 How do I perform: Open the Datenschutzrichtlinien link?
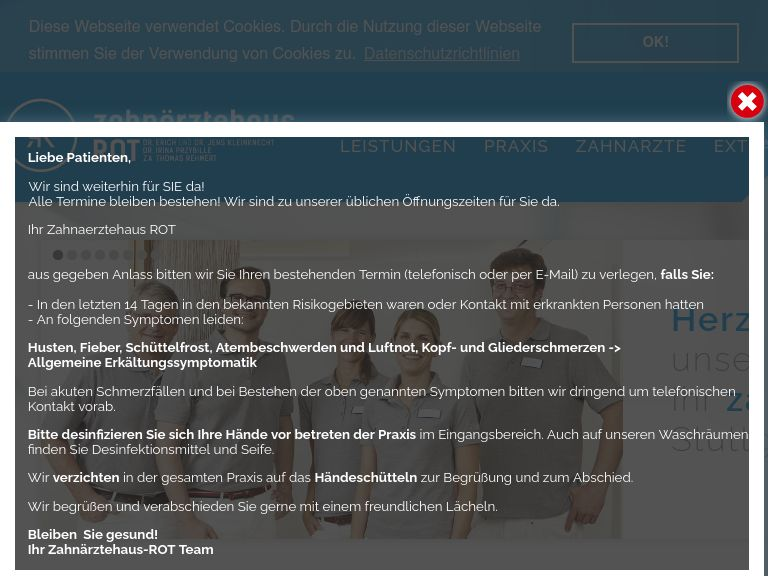[x=441, y=53]
